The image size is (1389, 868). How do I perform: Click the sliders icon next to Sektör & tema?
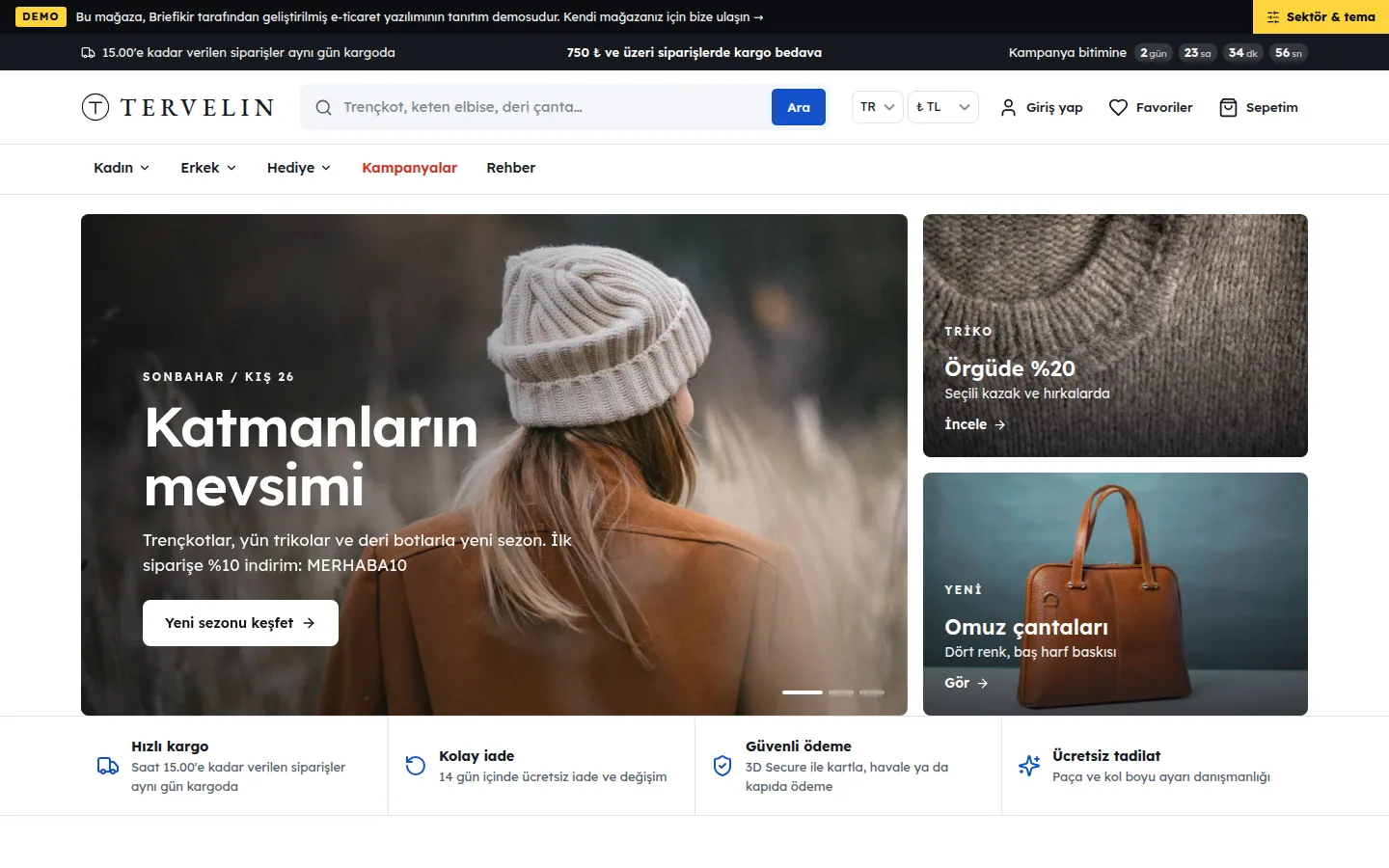(x=1273, y=17)
